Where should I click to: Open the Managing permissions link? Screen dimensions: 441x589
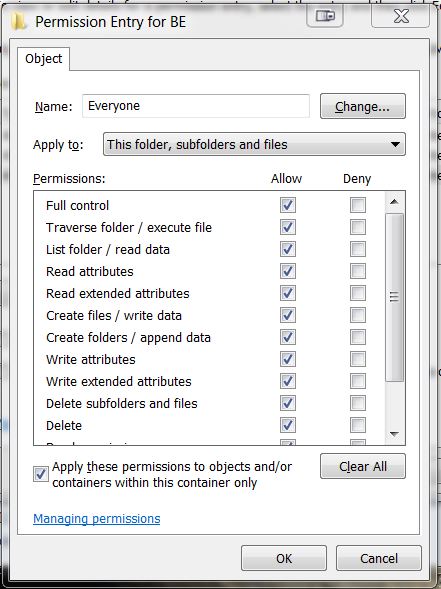97,519
